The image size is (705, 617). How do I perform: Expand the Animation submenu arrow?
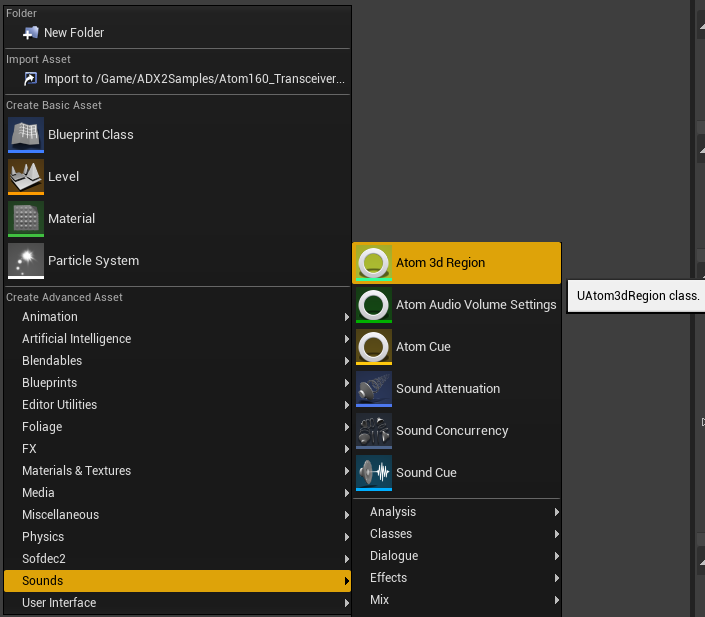[347, 317]
